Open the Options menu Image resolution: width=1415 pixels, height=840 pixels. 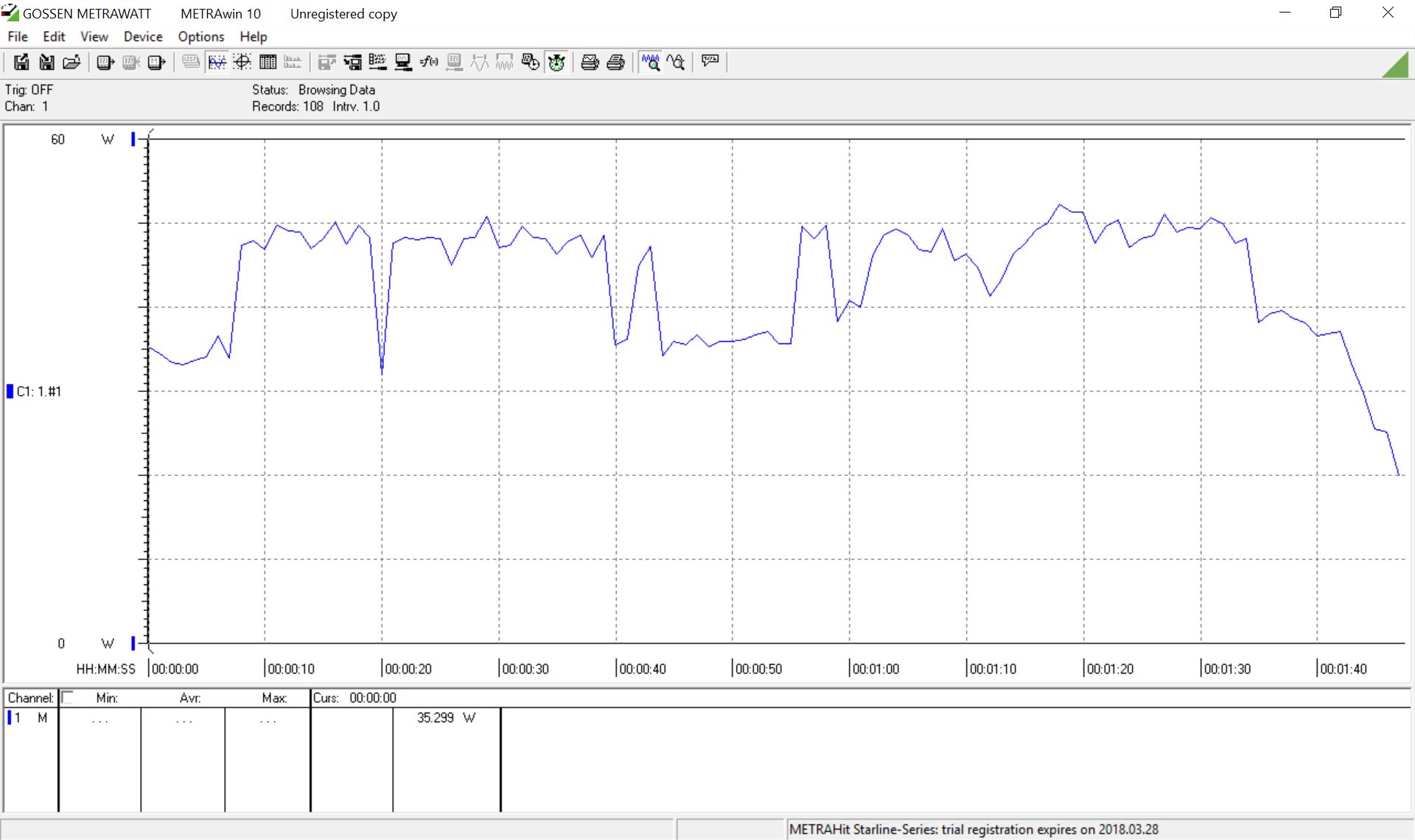click(x=201, y=36)
